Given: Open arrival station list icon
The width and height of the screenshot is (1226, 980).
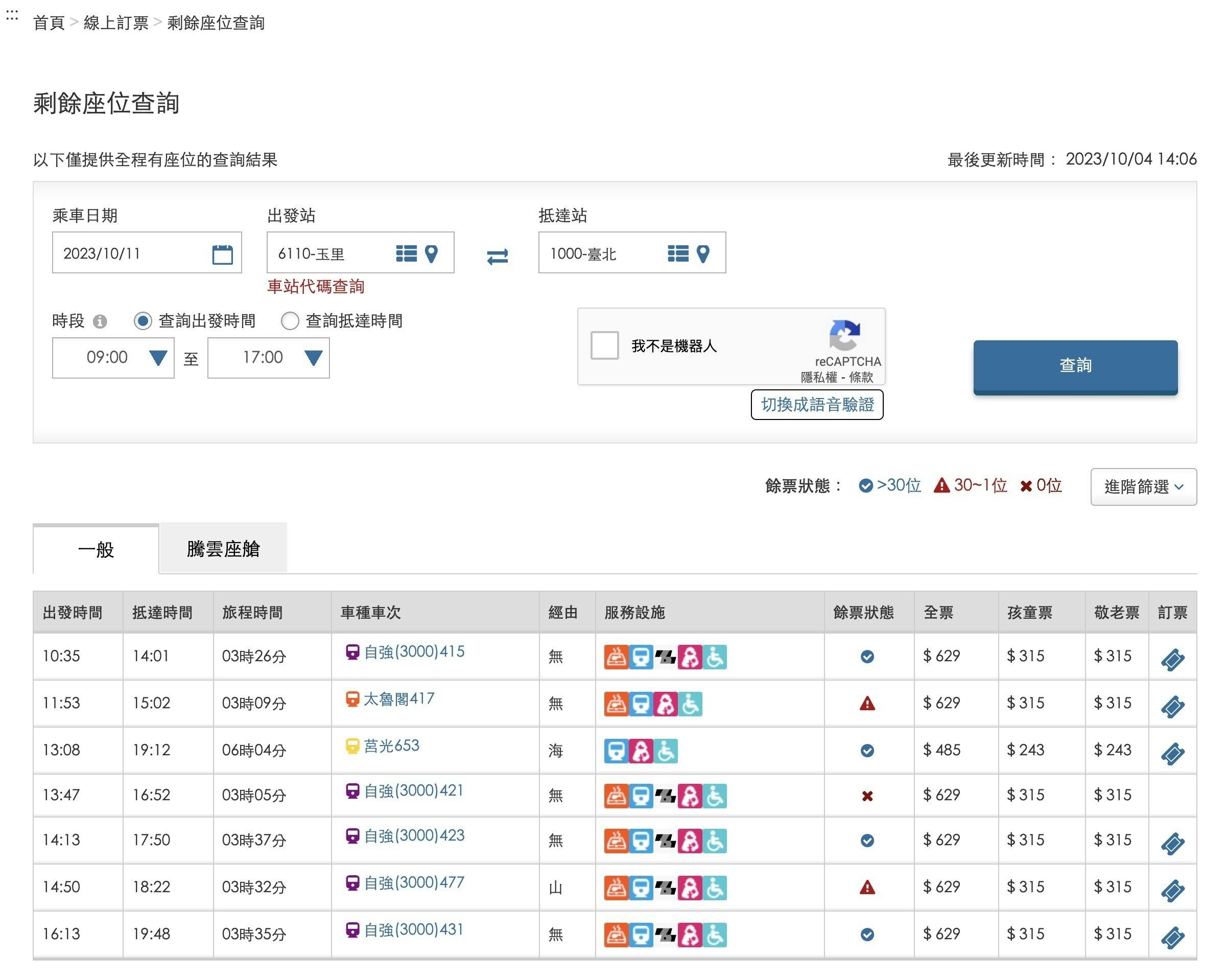Looking at the screenshot, I should tap(678, 253).
